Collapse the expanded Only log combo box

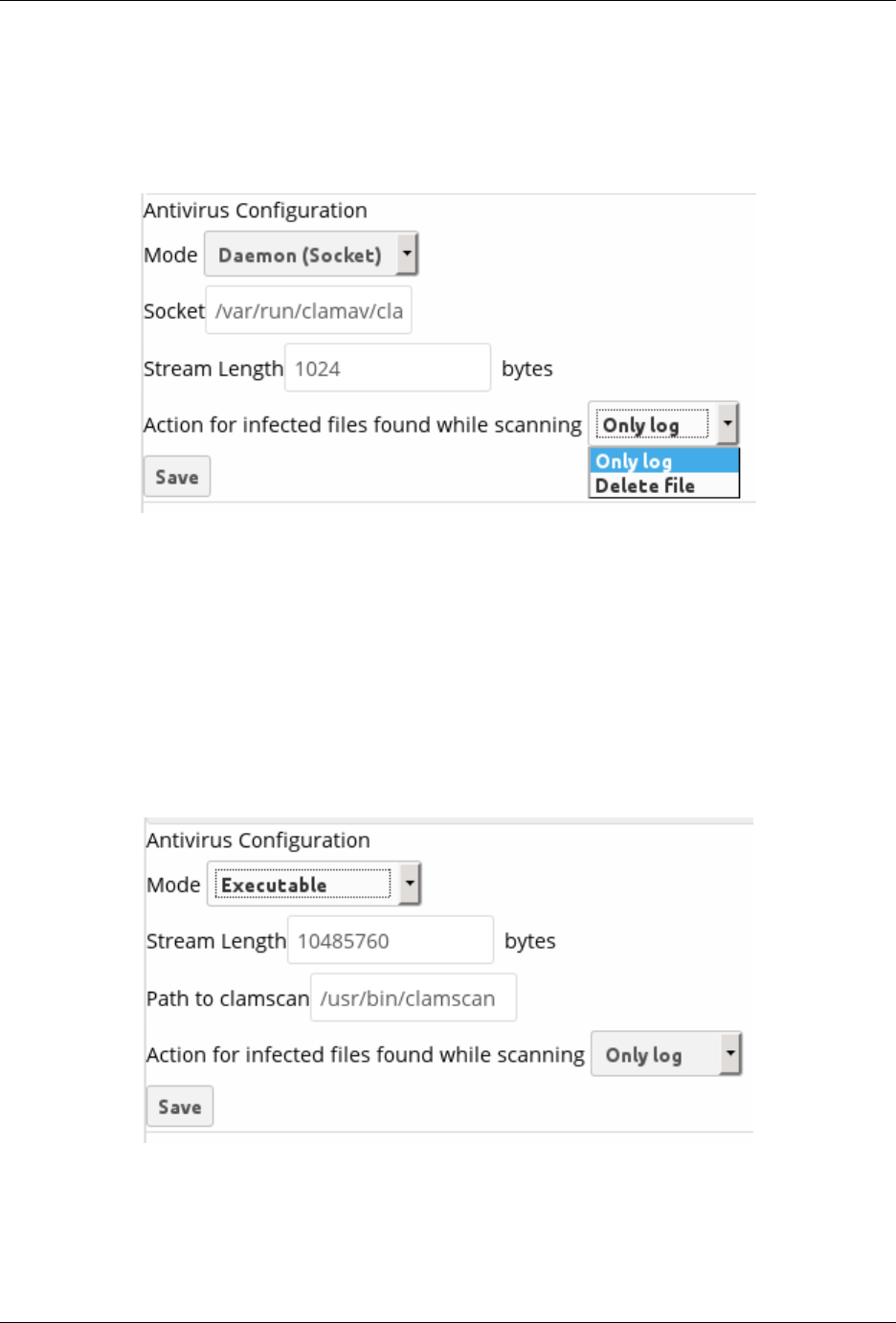pos(663,424)
